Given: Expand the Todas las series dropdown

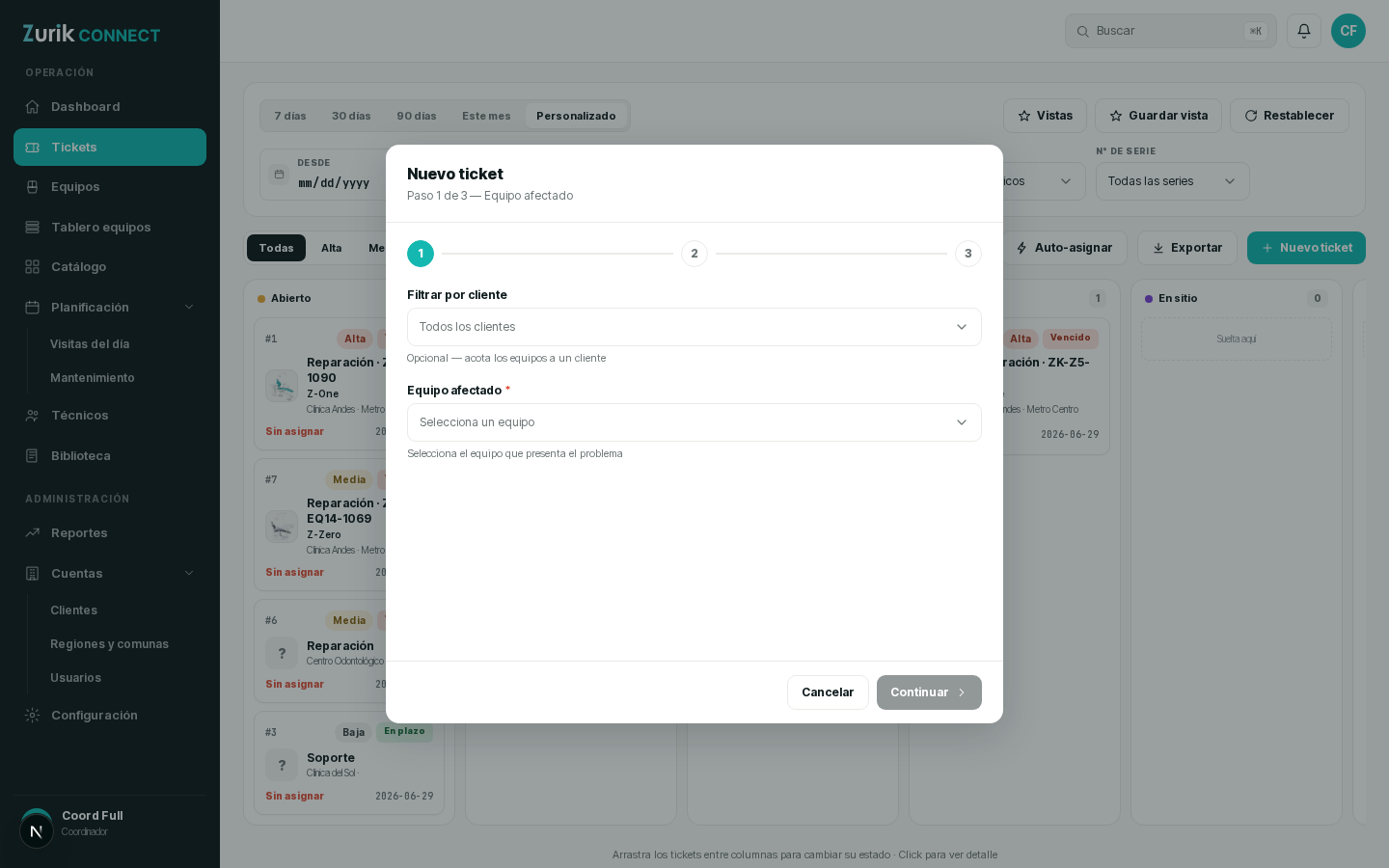Looking at the screenshot, I should [1173, 181].
